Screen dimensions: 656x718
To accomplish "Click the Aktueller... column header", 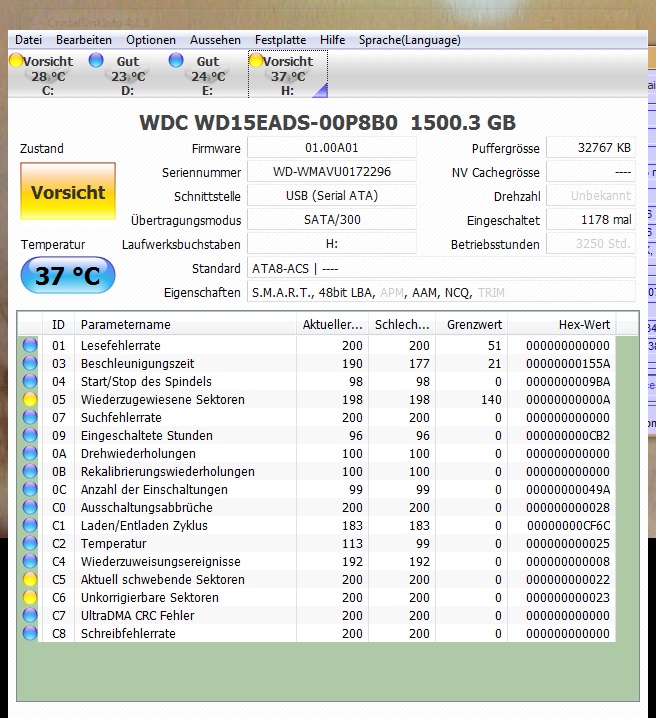I will (x=333, y=325).
